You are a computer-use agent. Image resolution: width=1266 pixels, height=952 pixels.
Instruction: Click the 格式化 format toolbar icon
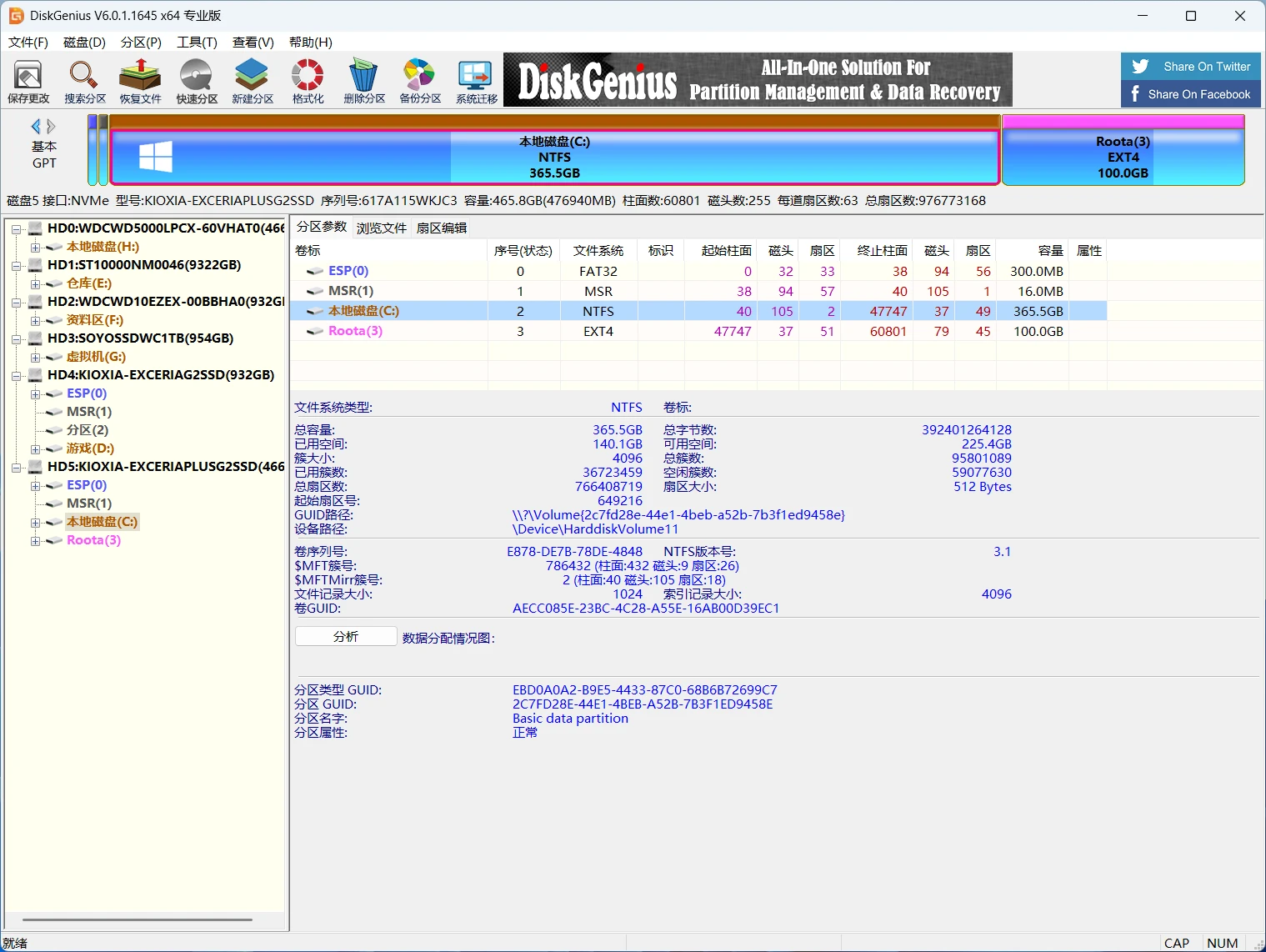(308, 82)
